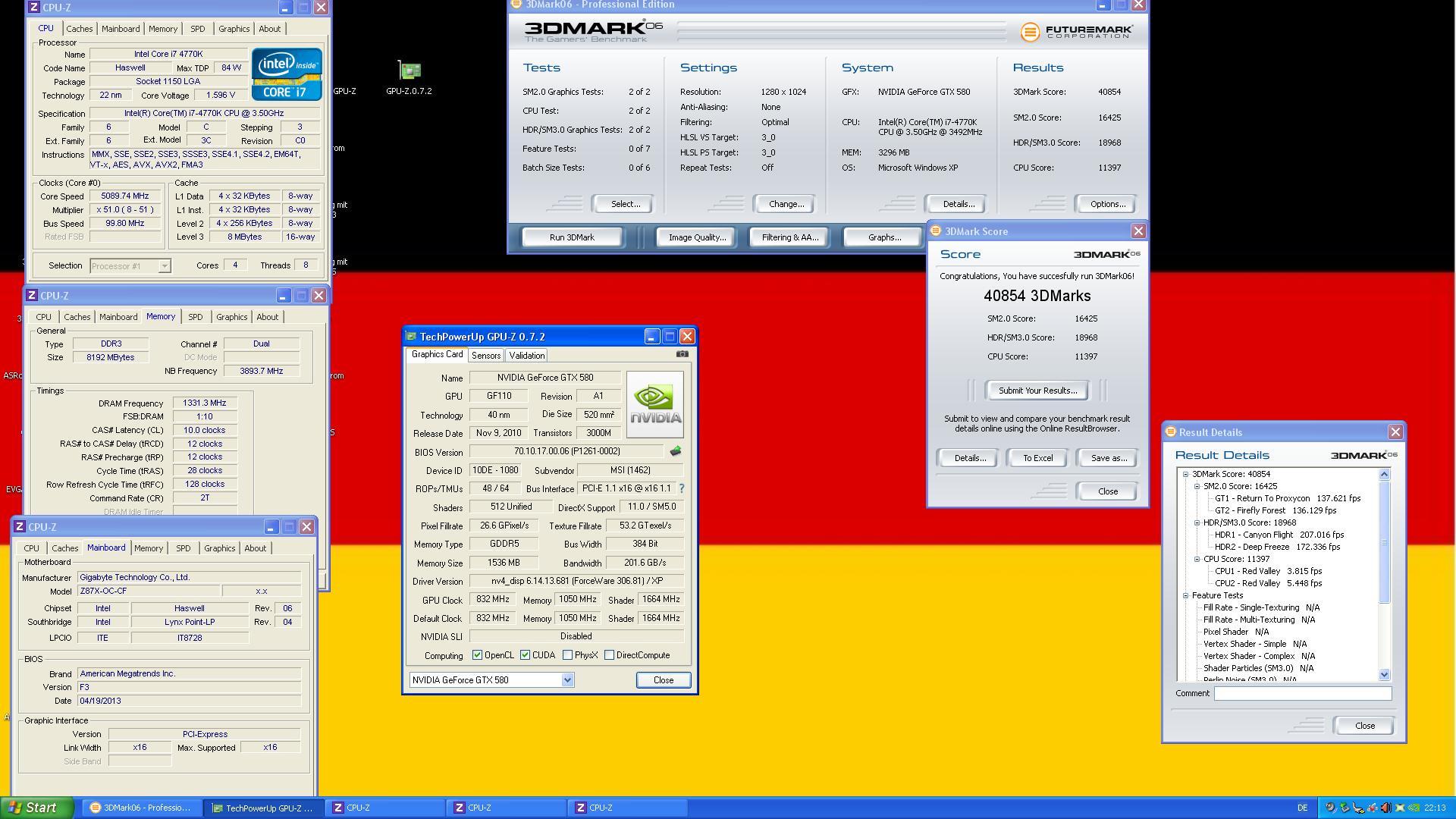Click the 3DMark06 window title icon
The image size is (1456, 819).
[516, 5]
